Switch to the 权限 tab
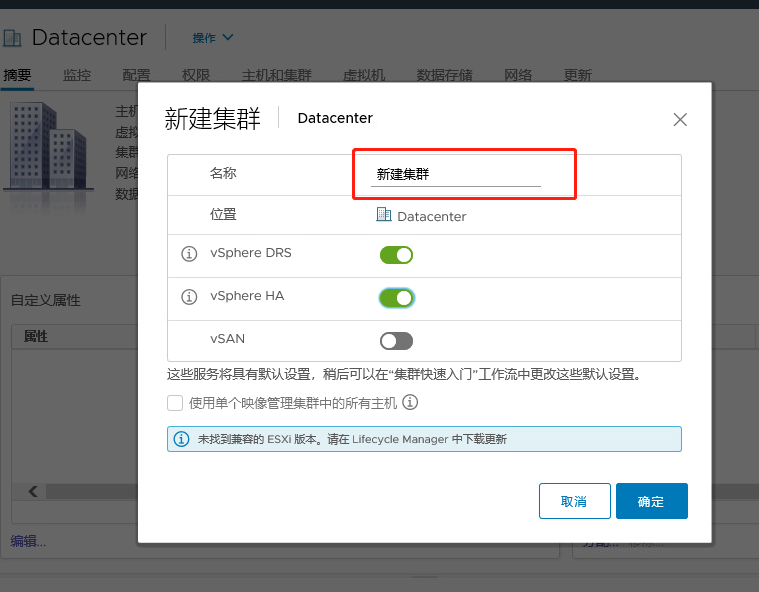The height and width of the screenshot is (592, 759). 196,75
